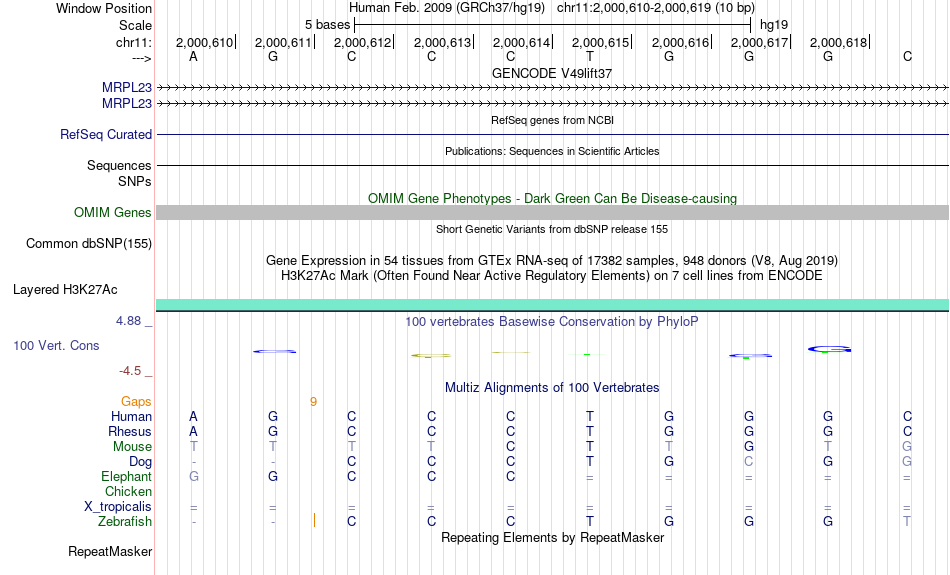Click the A base in the reference sequence row

(193, 56)
